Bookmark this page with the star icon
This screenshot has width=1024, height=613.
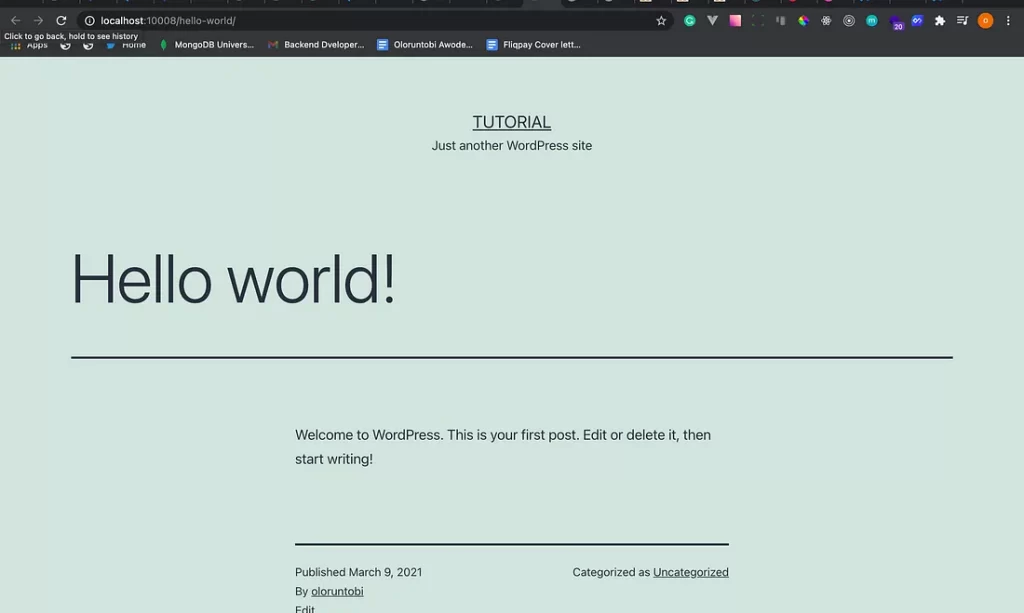coord(661,20)
